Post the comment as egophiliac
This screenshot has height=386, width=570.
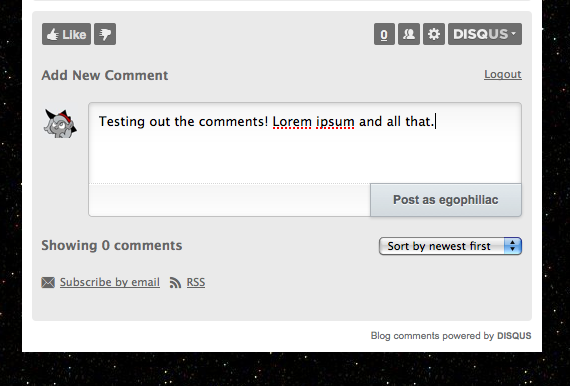click(x=446, y=200)
